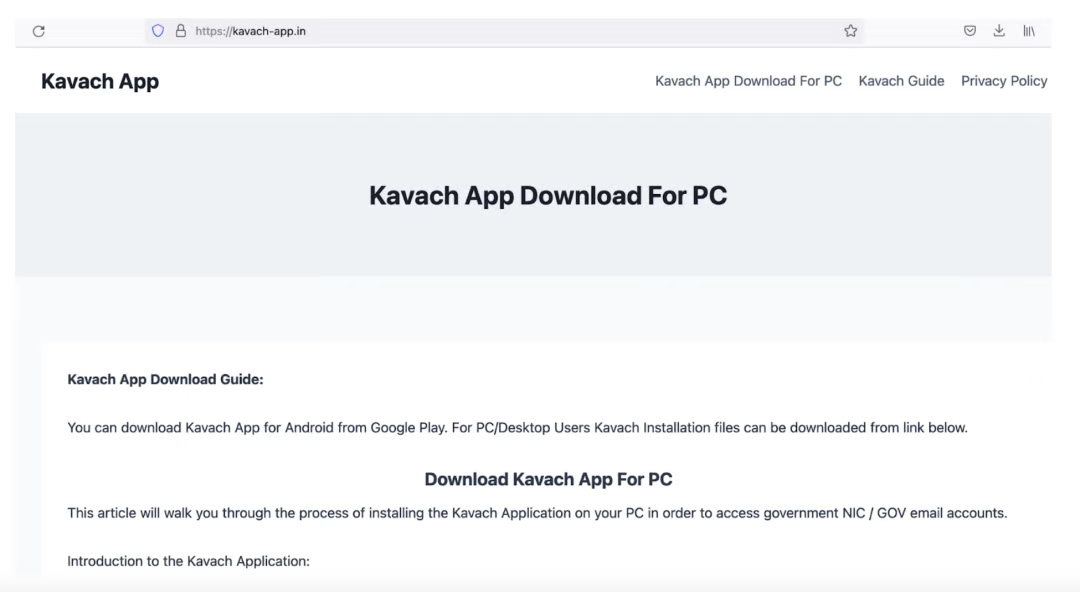
Task: Click the gray hero banner area
Action: pos(533,195)
